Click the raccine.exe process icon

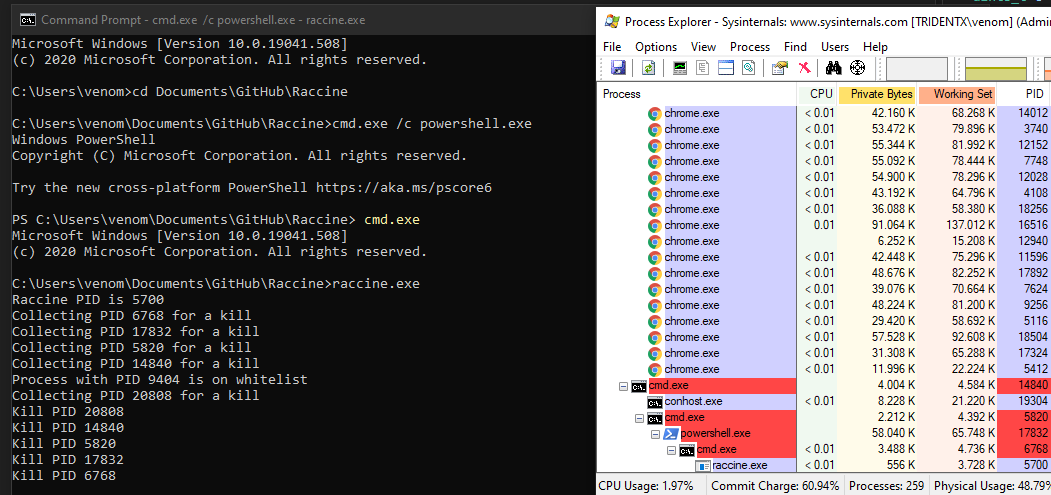pos(703,465)
